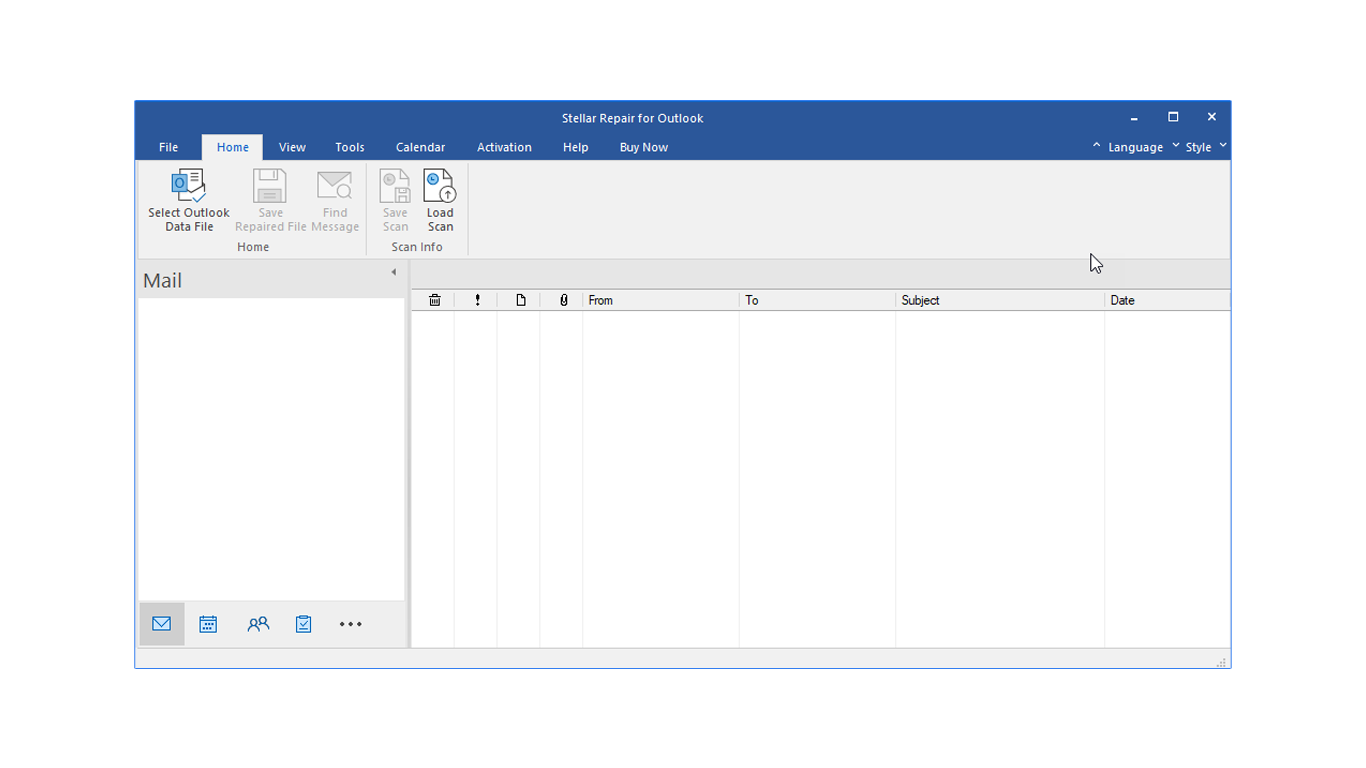The width and height of the screenshot is (1366, 768).
Task: Switch to the Tools ribbon tab
Action: point(349,147)
